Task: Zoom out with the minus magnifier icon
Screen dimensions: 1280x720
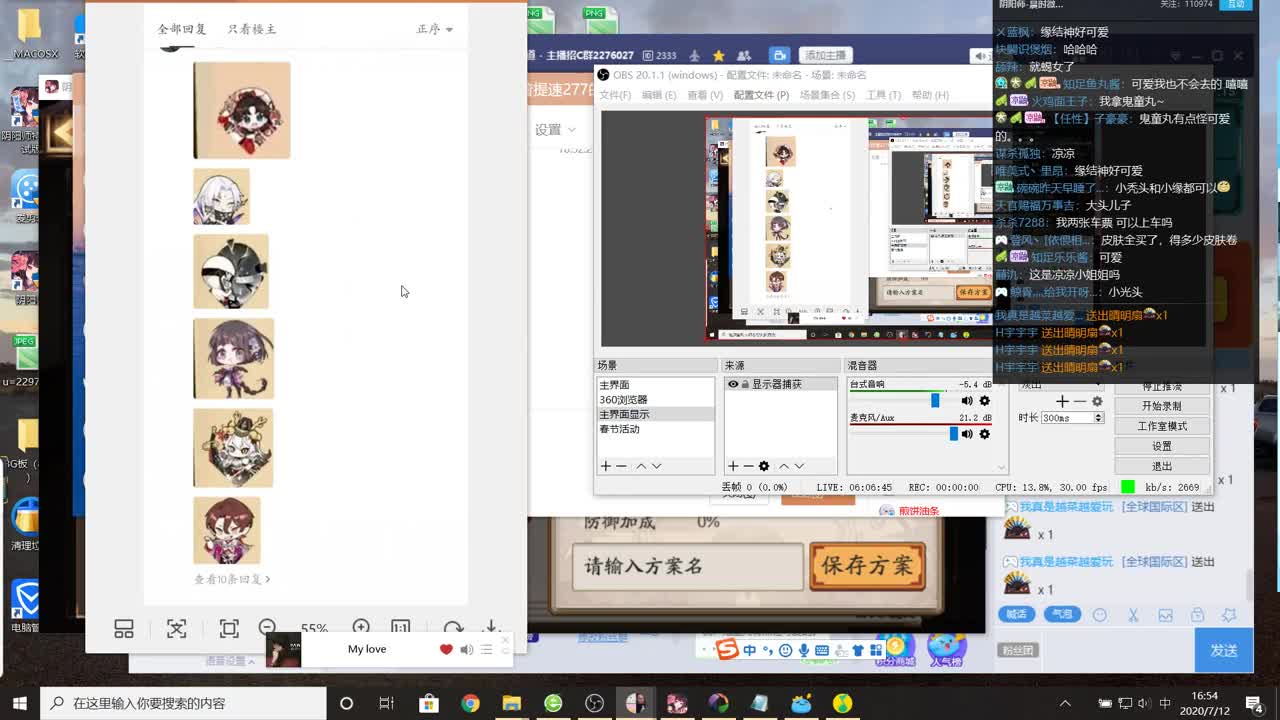Action: click(267, 627)
